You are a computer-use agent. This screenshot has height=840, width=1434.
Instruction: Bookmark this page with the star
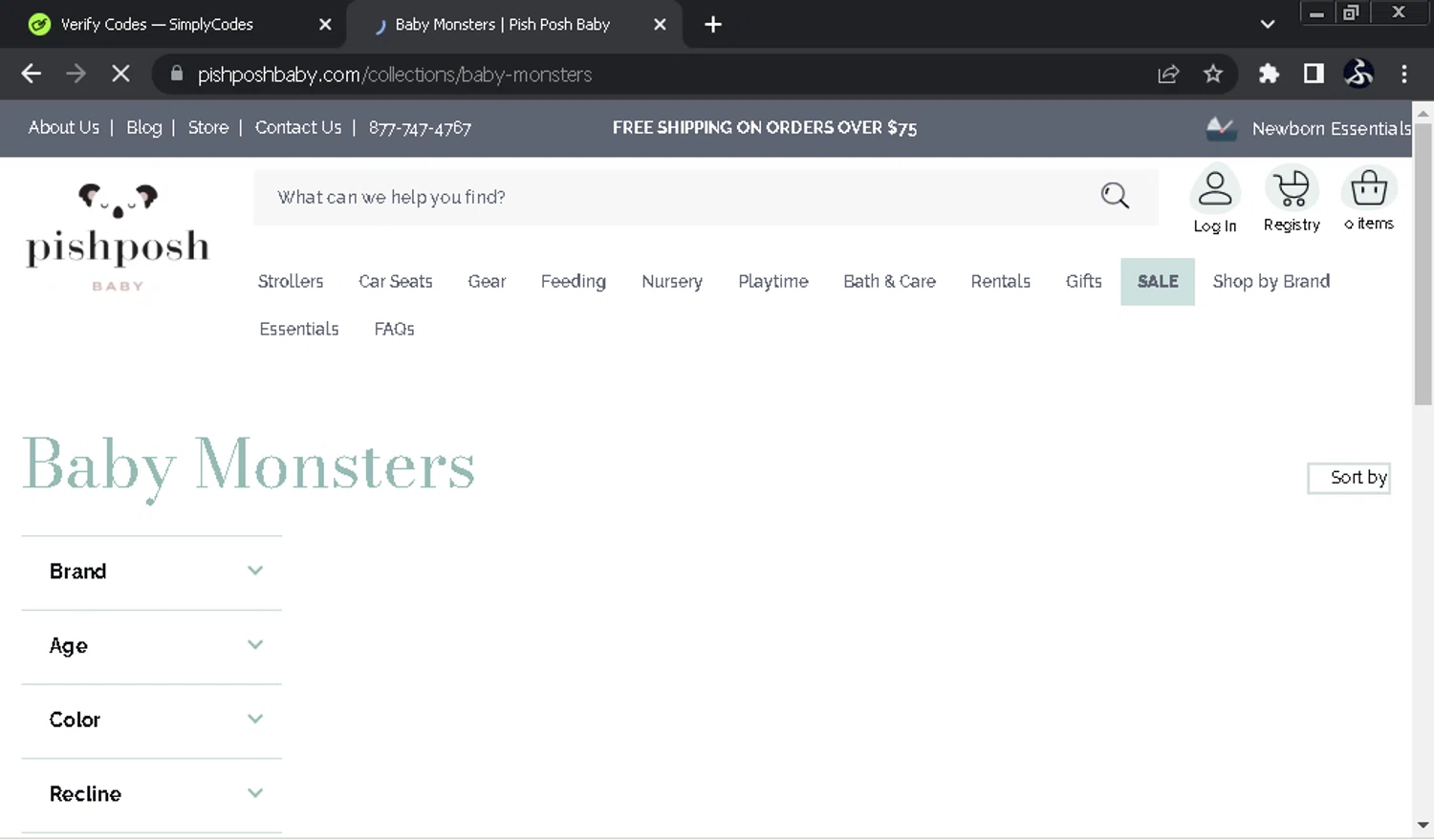[1213, 74]
